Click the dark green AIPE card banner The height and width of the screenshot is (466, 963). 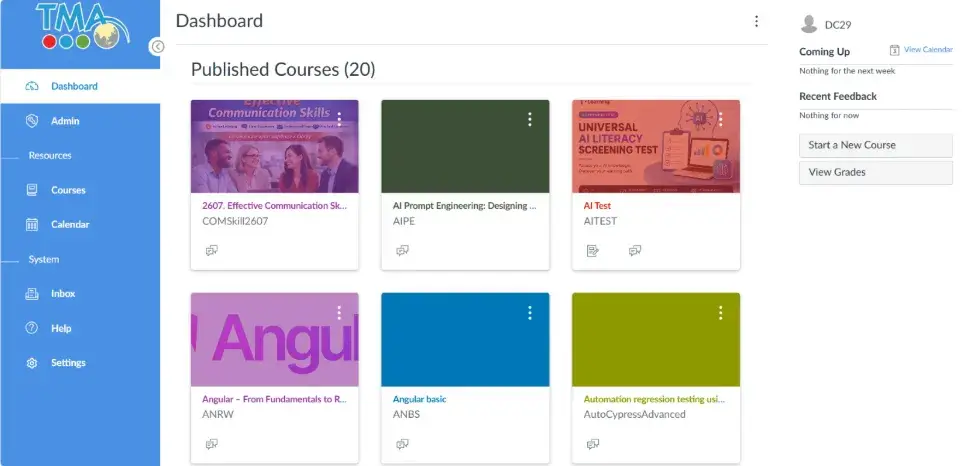tap(465, 146)
